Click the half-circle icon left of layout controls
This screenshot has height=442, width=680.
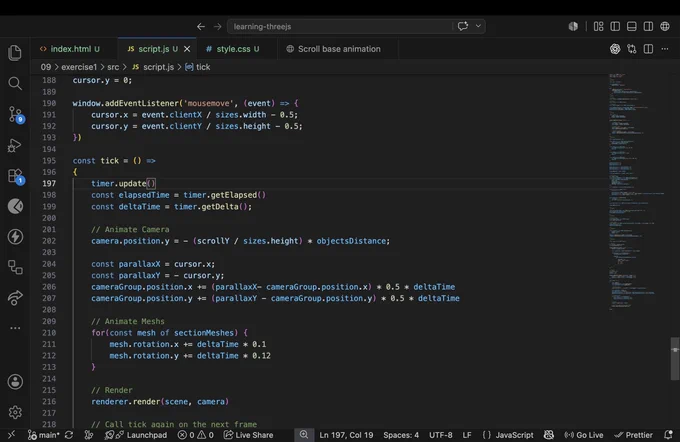pyautogui.click(x=573, y=26)
